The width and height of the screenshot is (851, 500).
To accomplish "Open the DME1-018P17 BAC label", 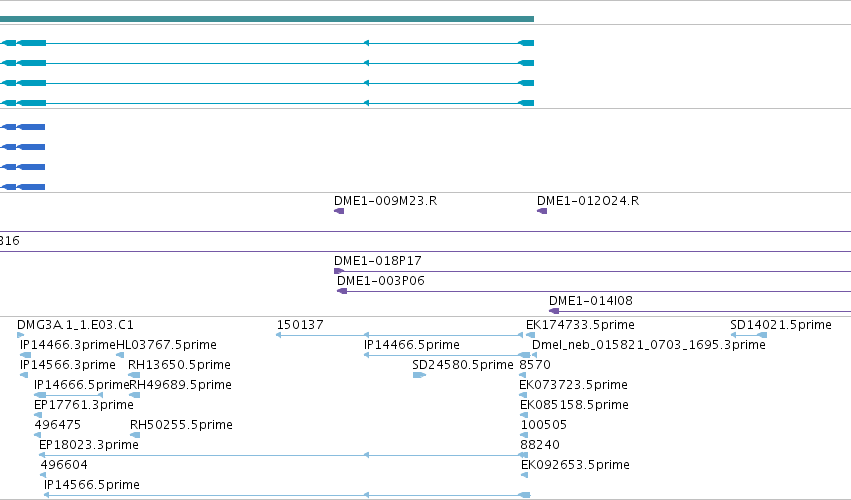I will (378, 261).
